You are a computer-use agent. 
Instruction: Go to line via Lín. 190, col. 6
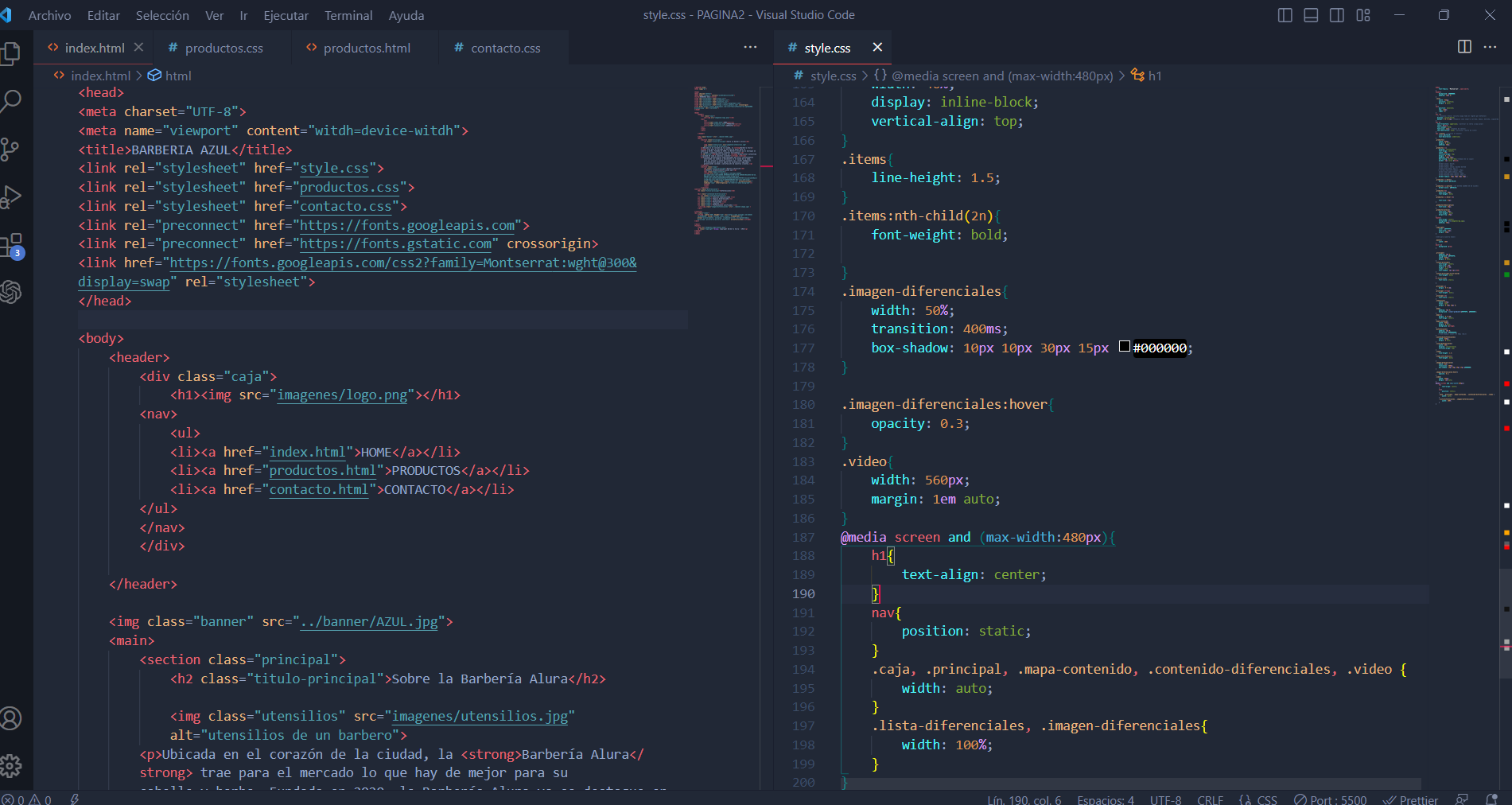1024,799
